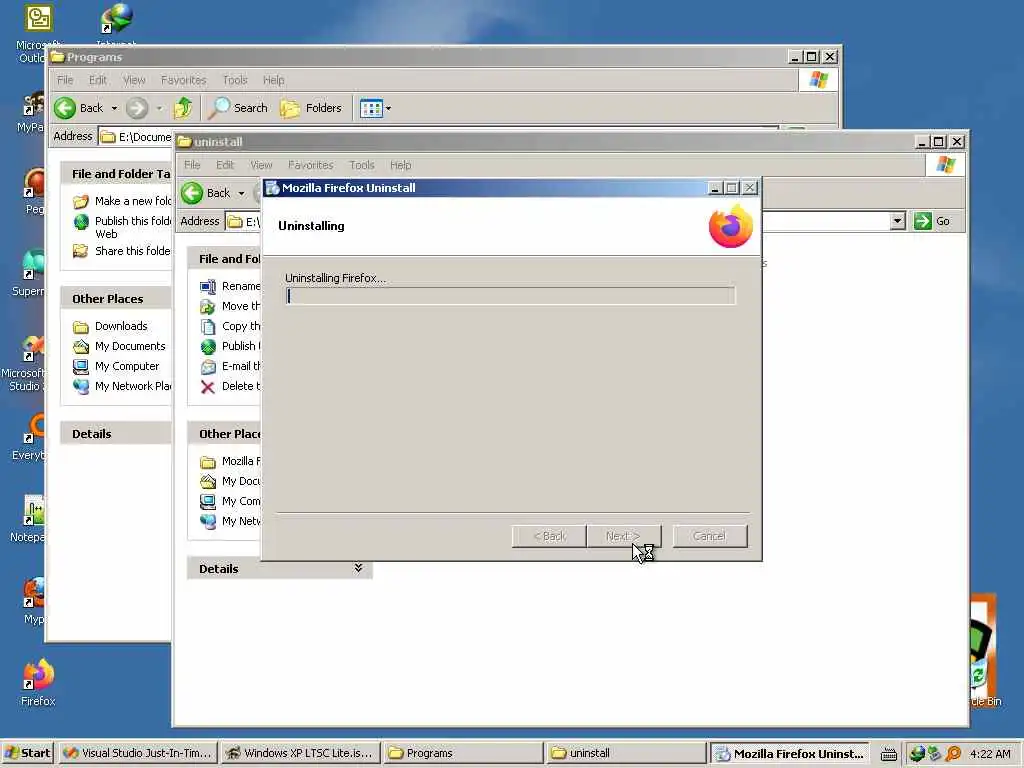Click the Back arrow in Programs window
The width and height of the screenshot is (1024, 768).
point(65,108)
